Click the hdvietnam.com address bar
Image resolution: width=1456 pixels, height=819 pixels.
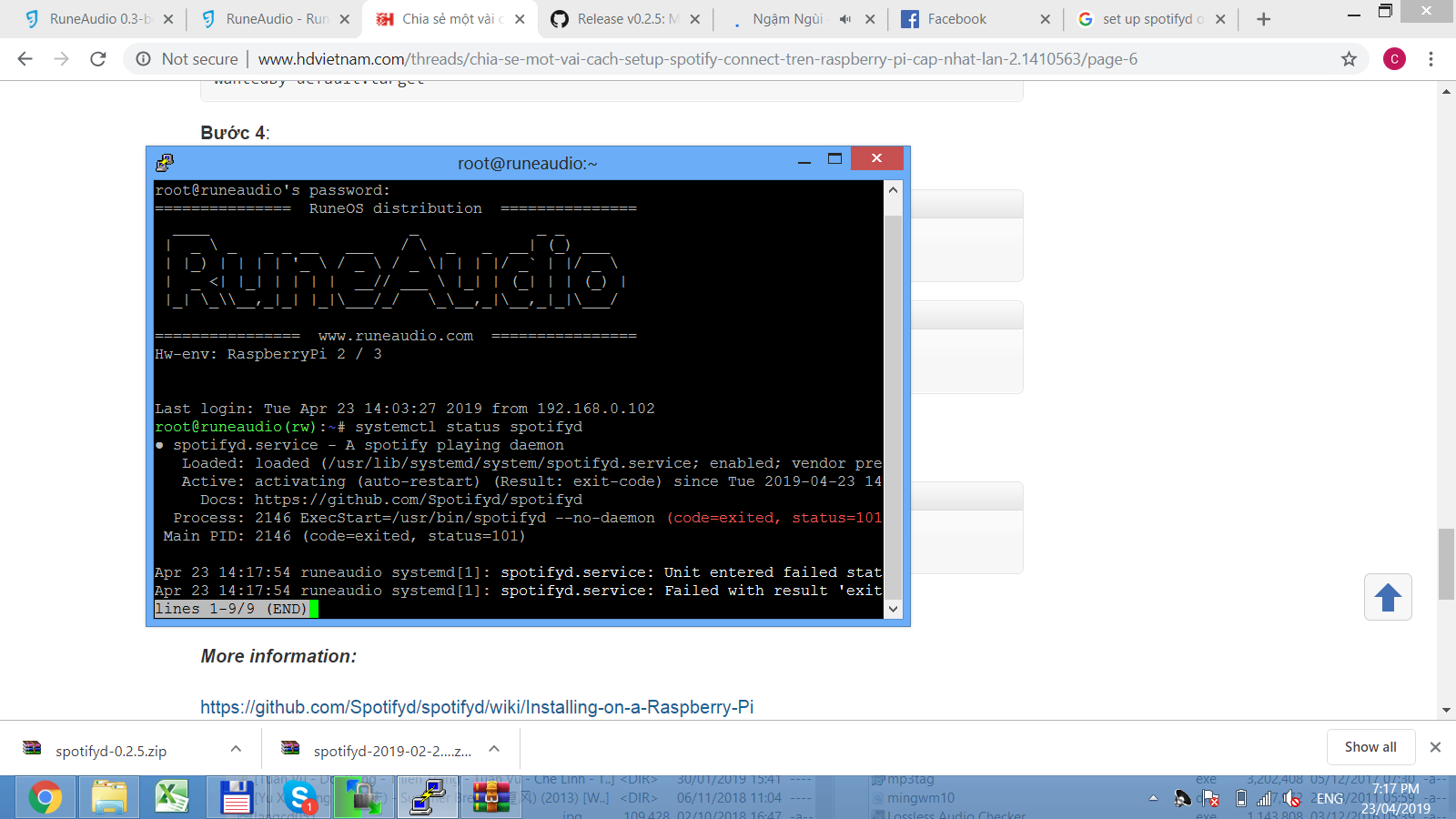[697, 59]
